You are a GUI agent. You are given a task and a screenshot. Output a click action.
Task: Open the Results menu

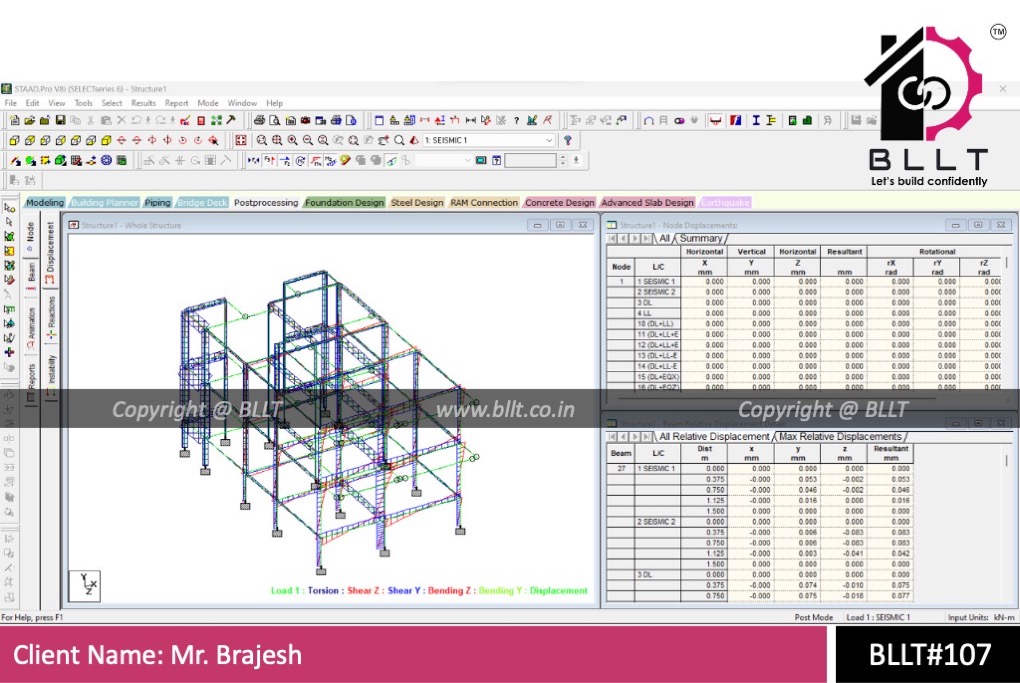click(x=143, y=103)
